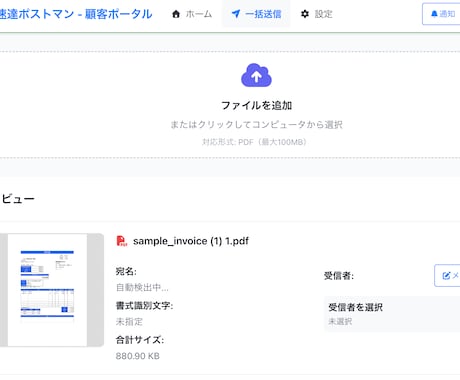Open the 設定 navigation tab
Image resolution: width=460 pixels, height=380 pixels.
[x=316, y=14]
